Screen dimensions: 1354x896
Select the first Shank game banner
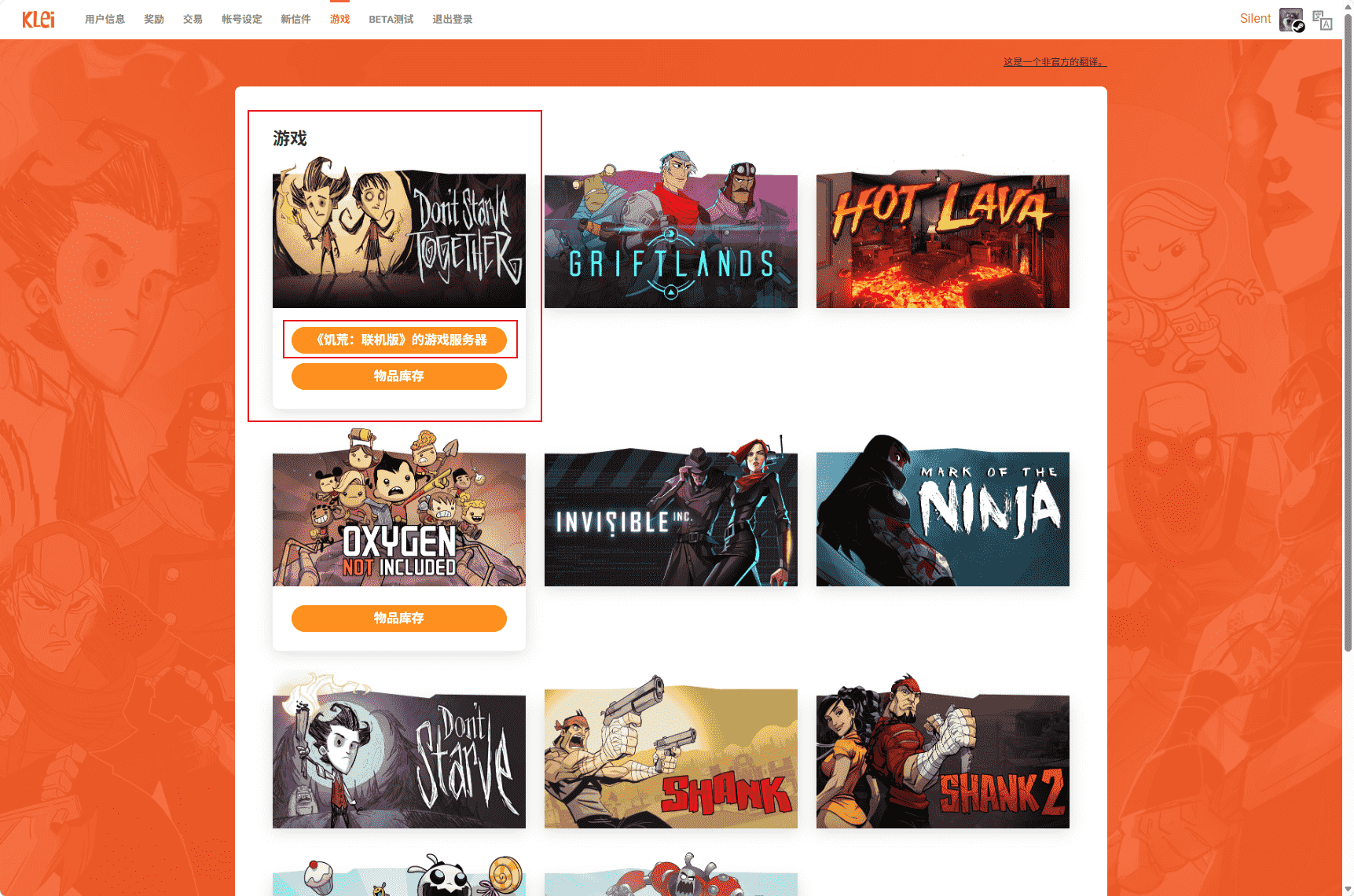(x=671, y=753)
